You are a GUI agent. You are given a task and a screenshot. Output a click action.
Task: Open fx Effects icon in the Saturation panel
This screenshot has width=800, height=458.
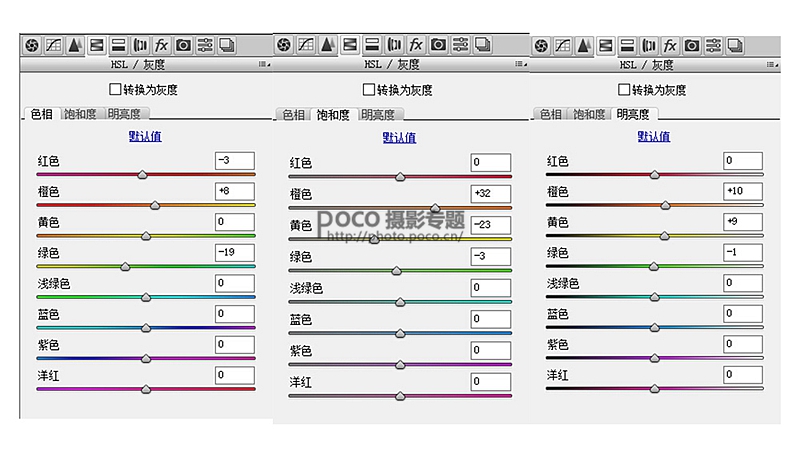(x=416, y=45)
